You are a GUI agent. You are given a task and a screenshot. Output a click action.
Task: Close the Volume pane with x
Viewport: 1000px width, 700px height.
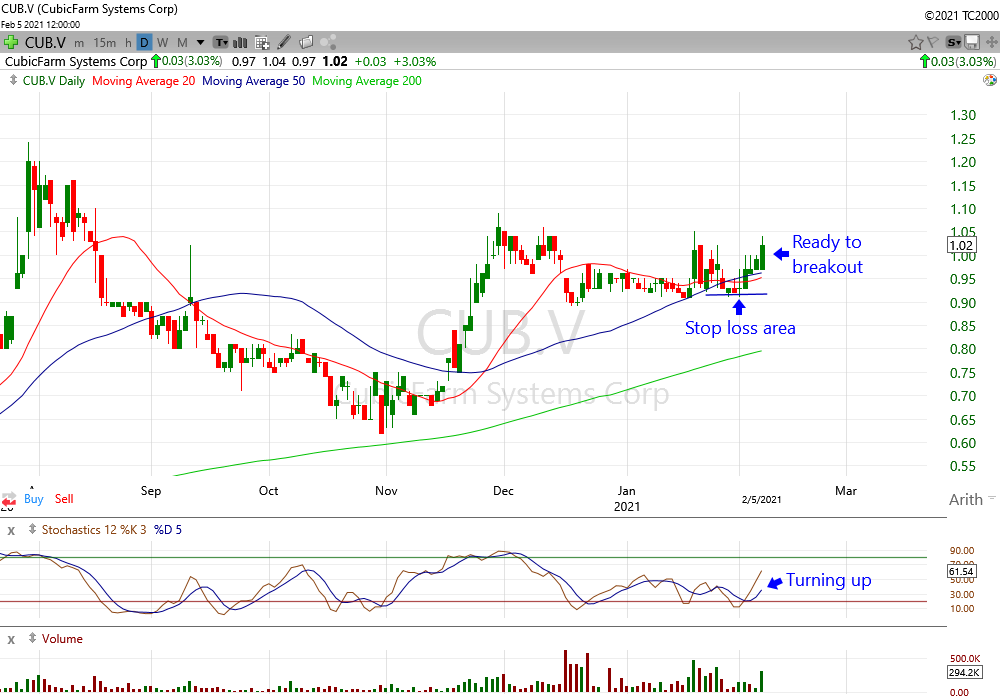coord(11,639)
